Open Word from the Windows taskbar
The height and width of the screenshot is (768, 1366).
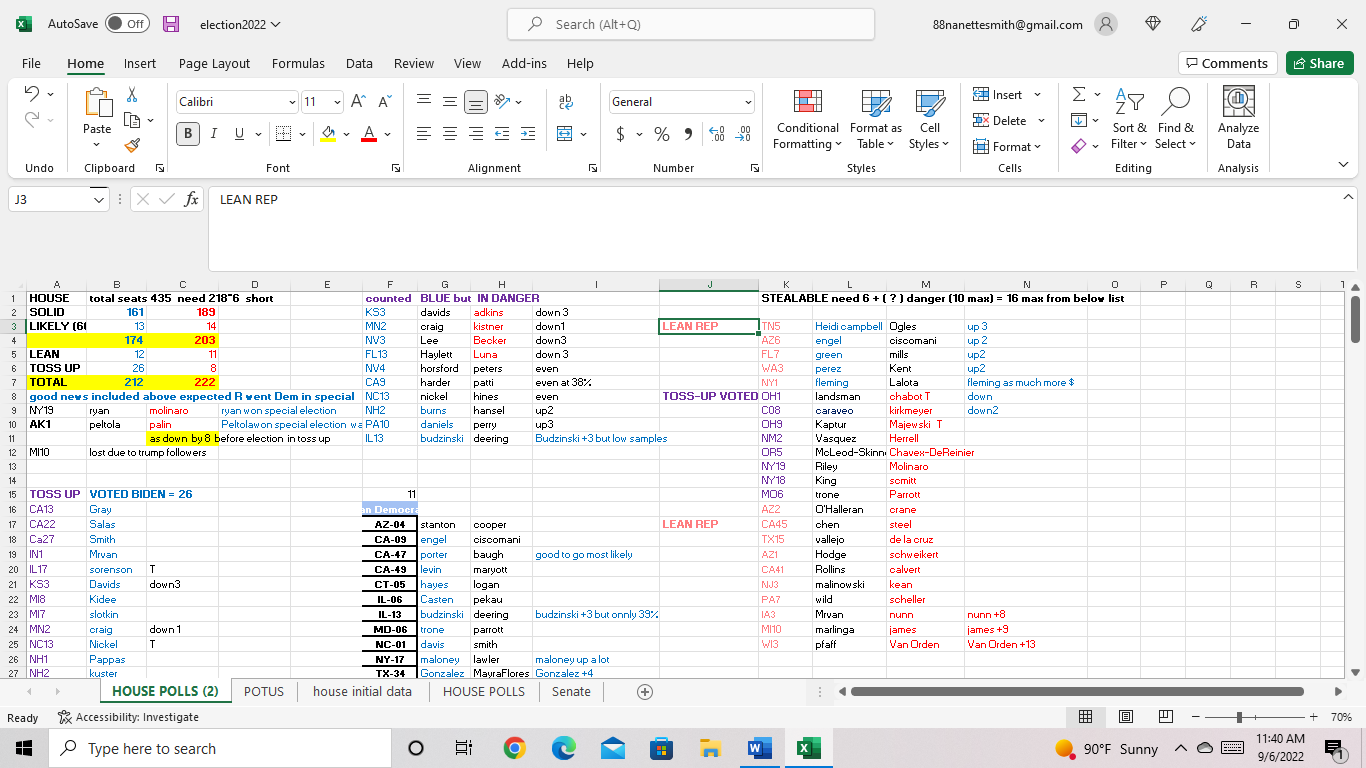(x=759, y=748)
